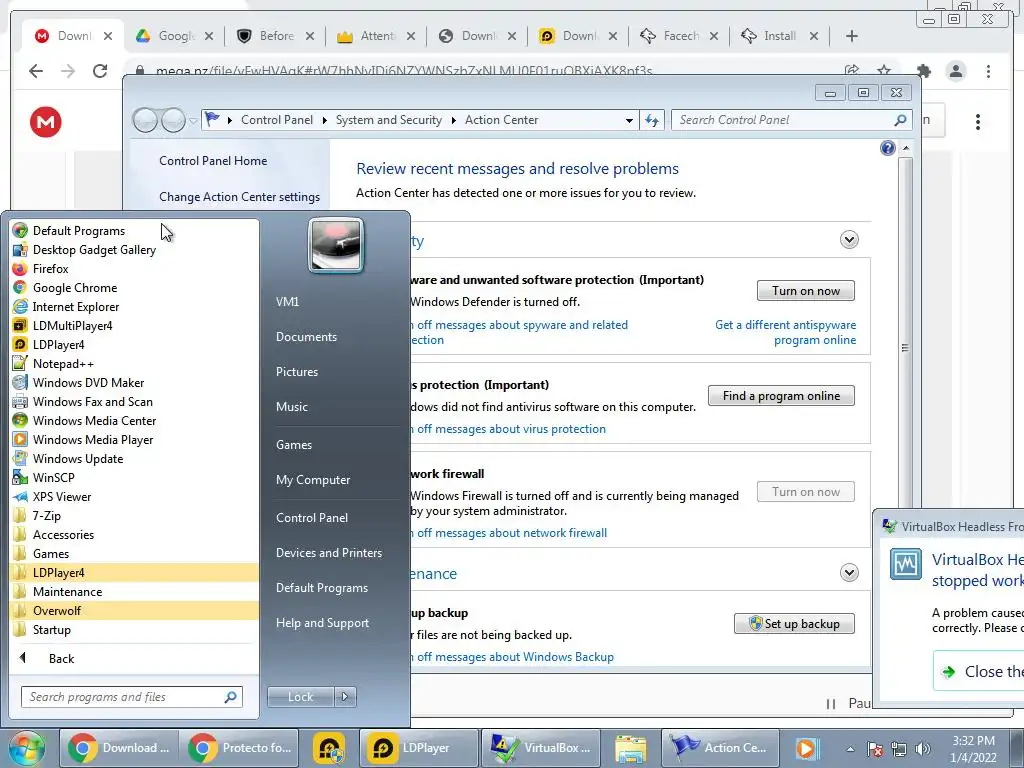Viewport: 1024px width, 768px height.
Task: Open the VM1 user folder
Action: point(287,302)
